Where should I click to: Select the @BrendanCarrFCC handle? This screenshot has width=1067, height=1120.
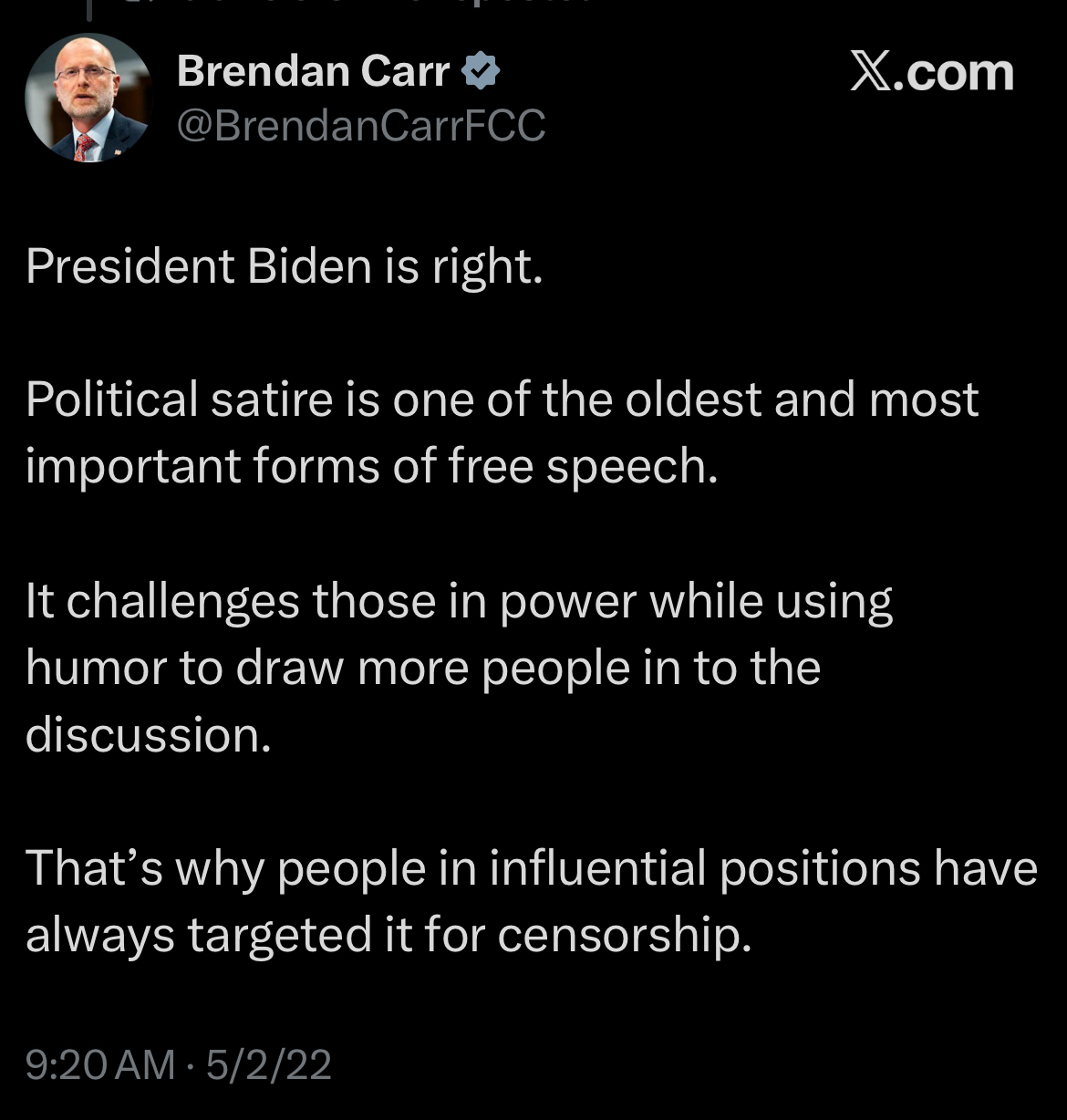361,125
